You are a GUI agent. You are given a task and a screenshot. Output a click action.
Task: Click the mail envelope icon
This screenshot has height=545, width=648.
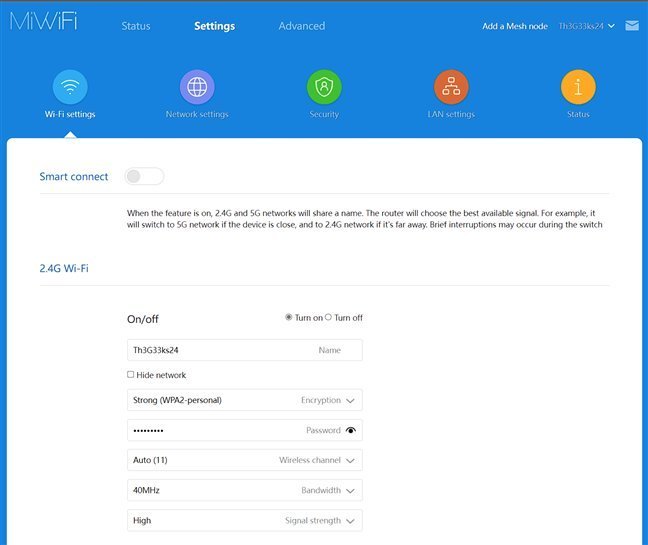(632, 26)
